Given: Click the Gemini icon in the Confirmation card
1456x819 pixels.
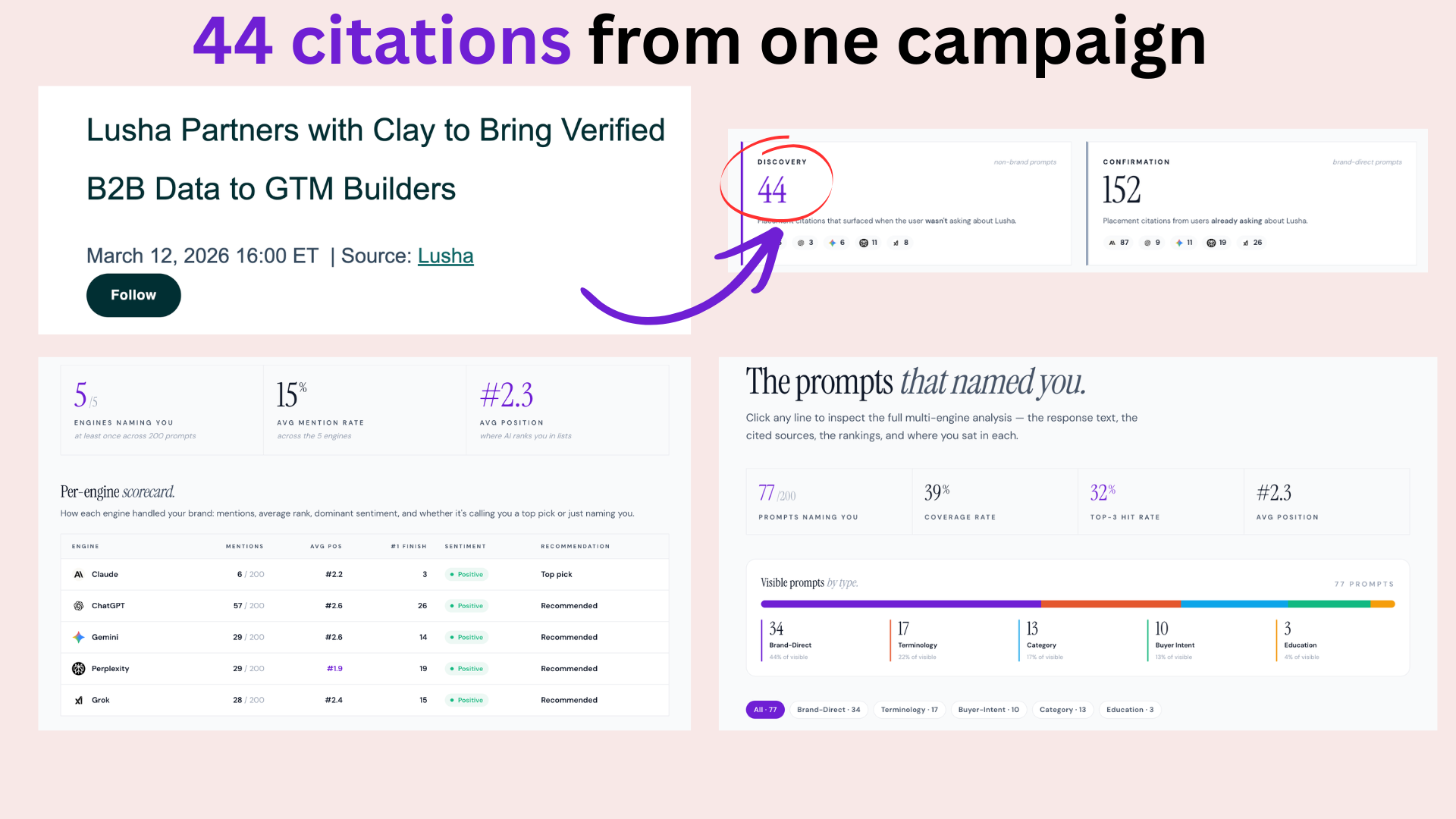Looking at the screenshot, I should 1179,243.
